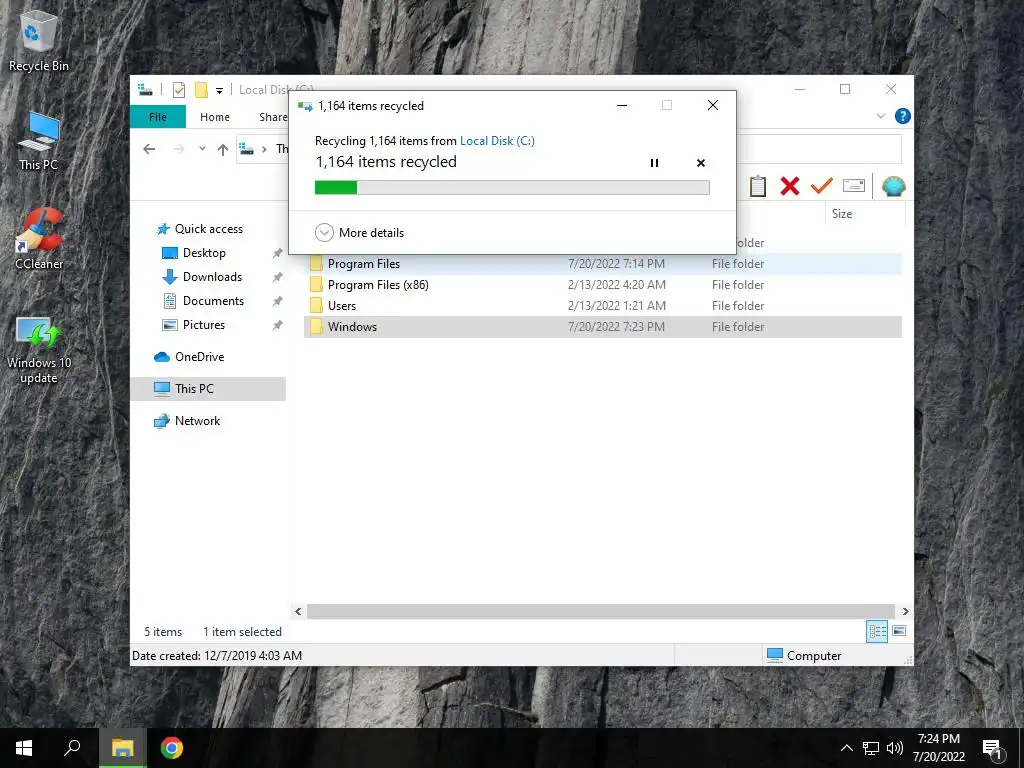This screenshot has width=1024, height=768.
Task: Pause the recycling operation
Action: click(654, 163)
